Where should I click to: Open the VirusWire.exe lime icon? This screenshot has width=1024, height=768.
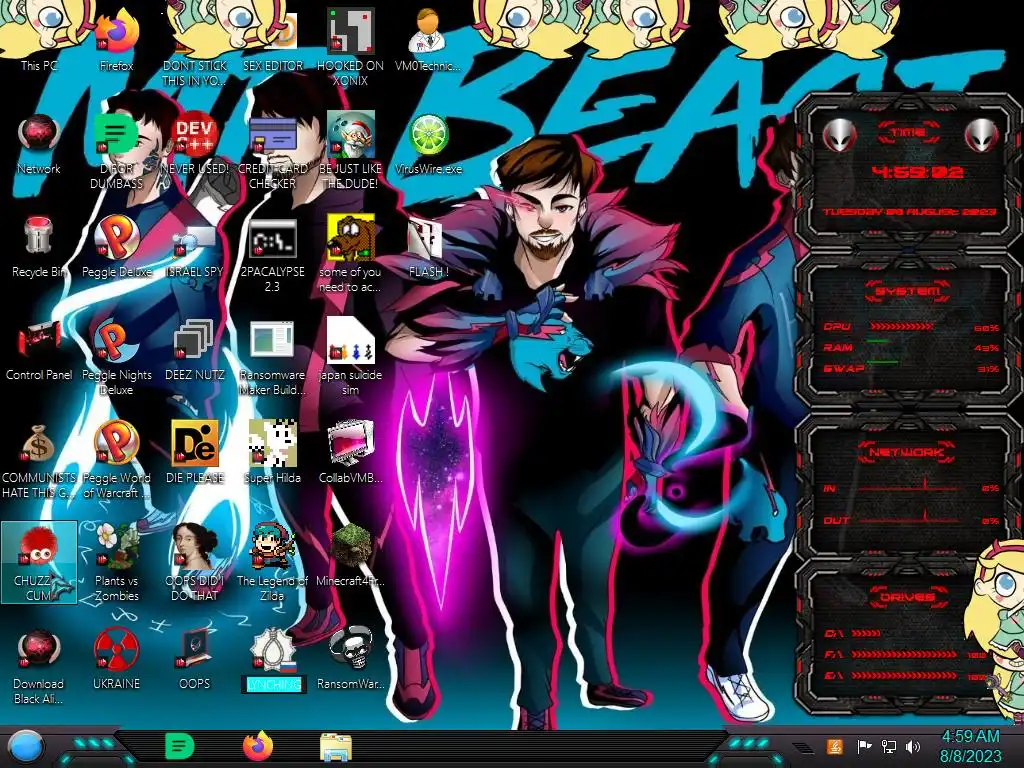click(x=428, y=144)
